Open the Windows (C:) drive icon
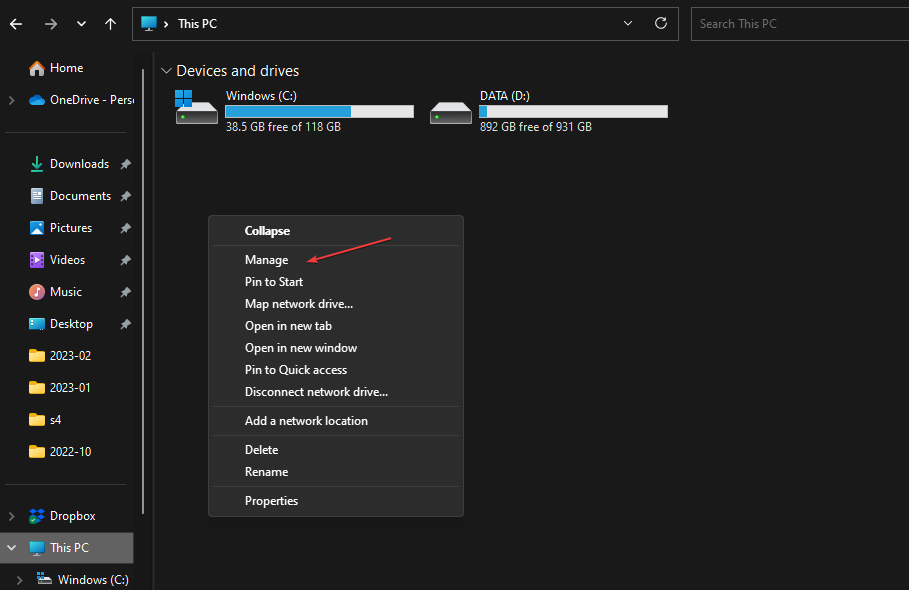 coord(196,108)
